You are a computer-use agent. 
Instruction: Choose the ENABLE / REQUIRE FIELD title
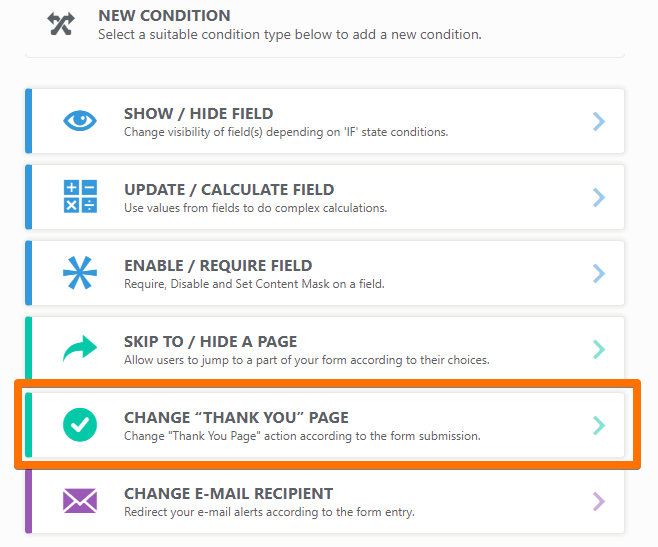click(218, 266)
